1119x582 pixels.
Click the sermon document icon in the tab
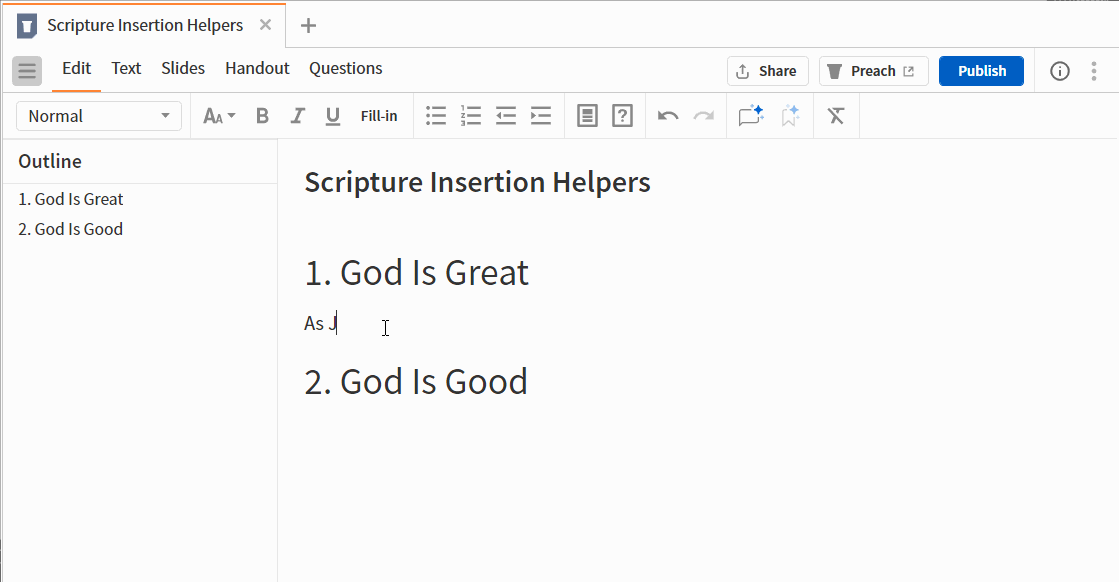click(x=27, y=26)
